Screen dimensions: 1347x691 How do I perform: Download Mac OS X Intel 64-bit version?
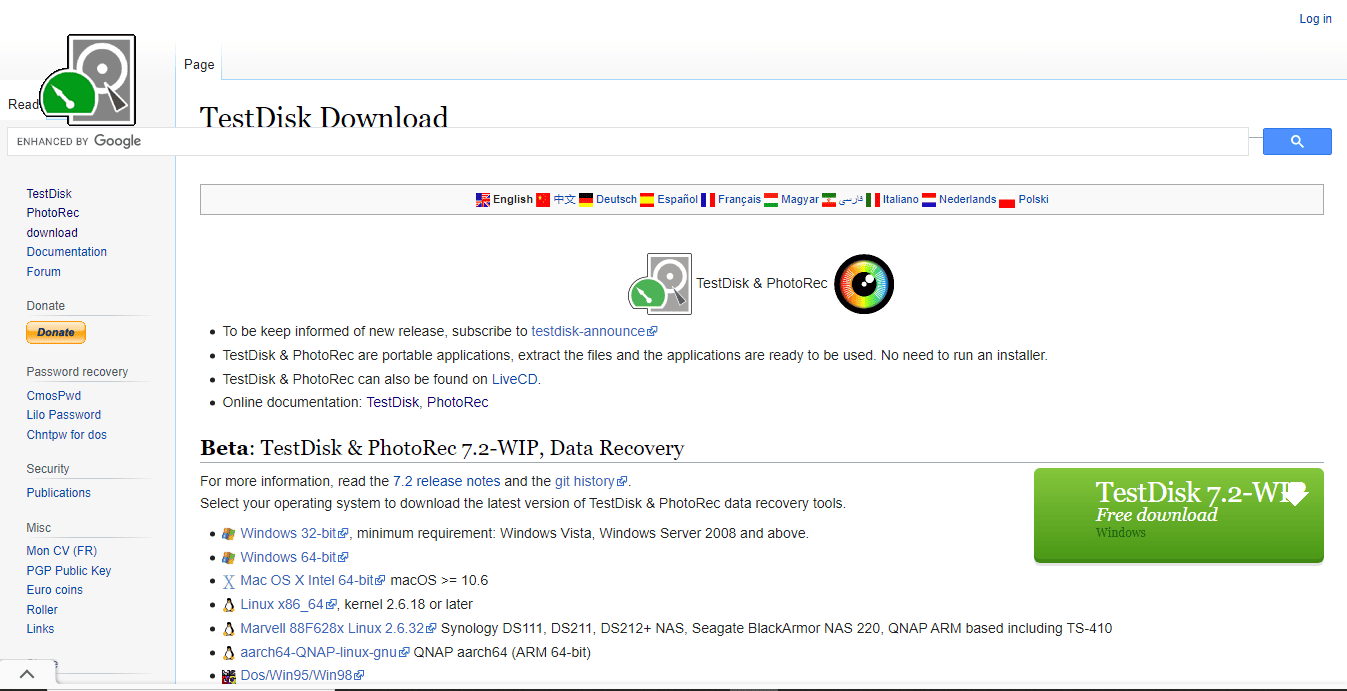tap(313, 581)
